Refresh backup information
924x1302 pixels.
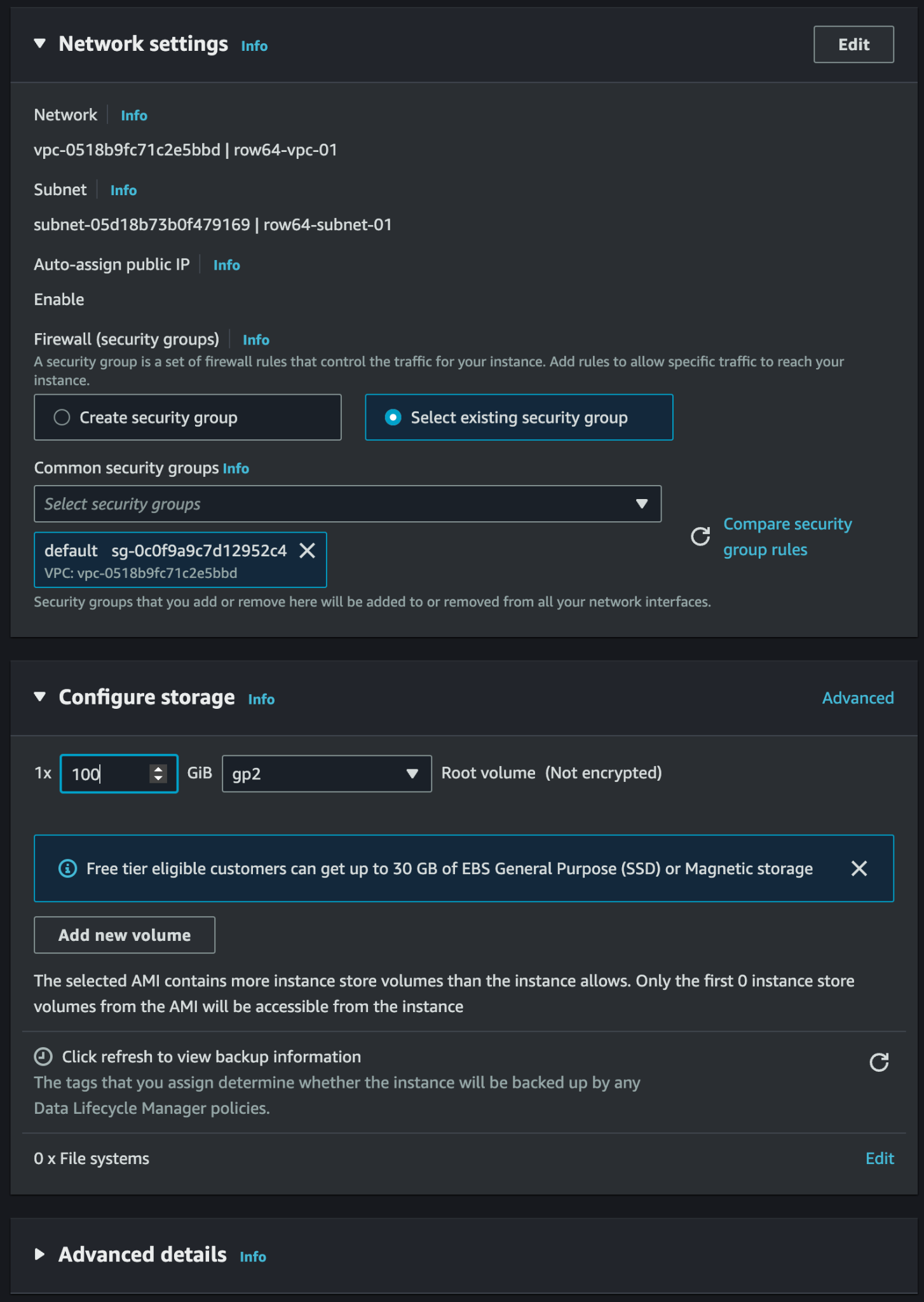[879, 1062]
